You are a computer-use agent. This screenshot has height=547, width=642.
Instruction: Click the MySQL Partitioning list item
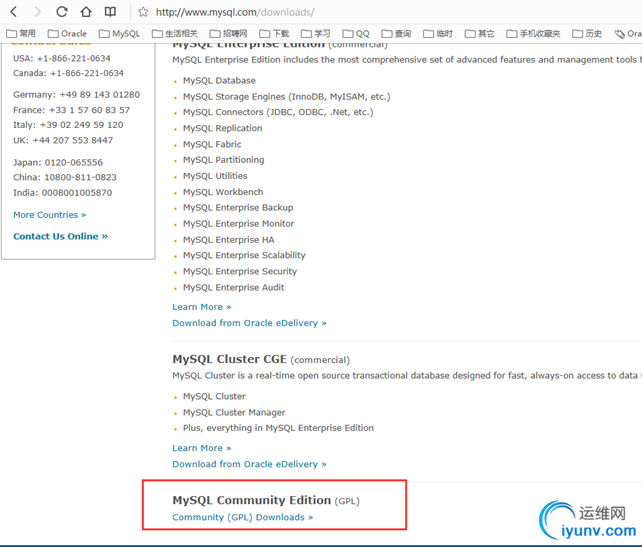(224, 160)
